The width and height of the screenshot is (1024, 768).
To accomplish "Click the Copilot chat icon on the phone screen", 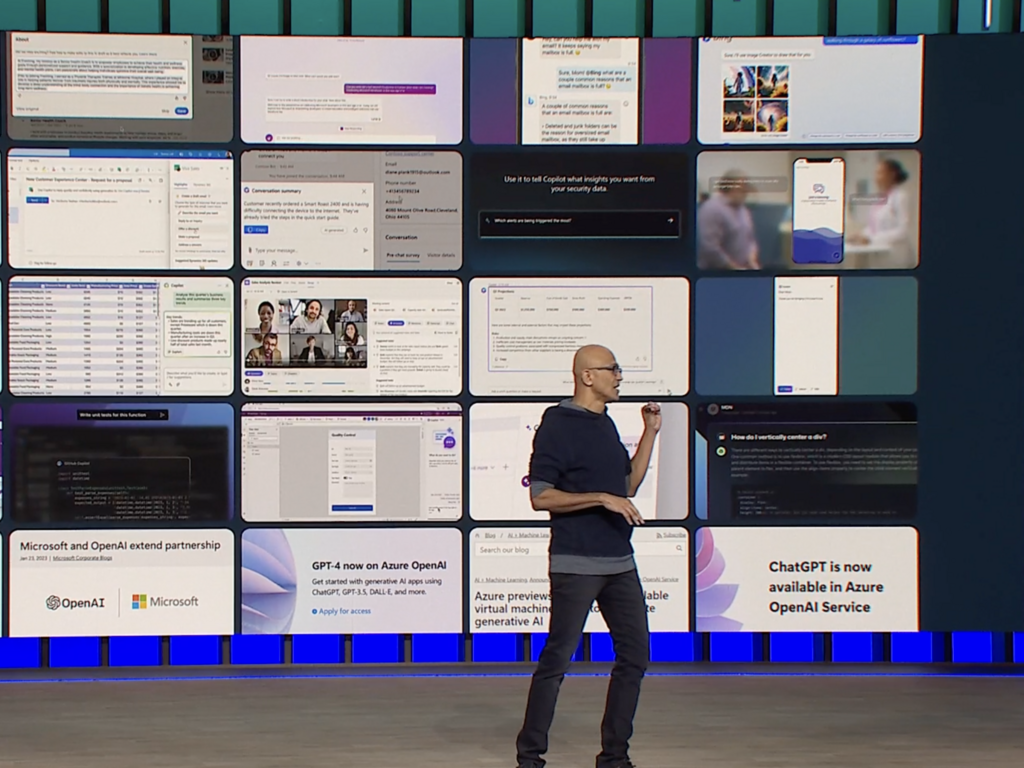I will [818, 189].
